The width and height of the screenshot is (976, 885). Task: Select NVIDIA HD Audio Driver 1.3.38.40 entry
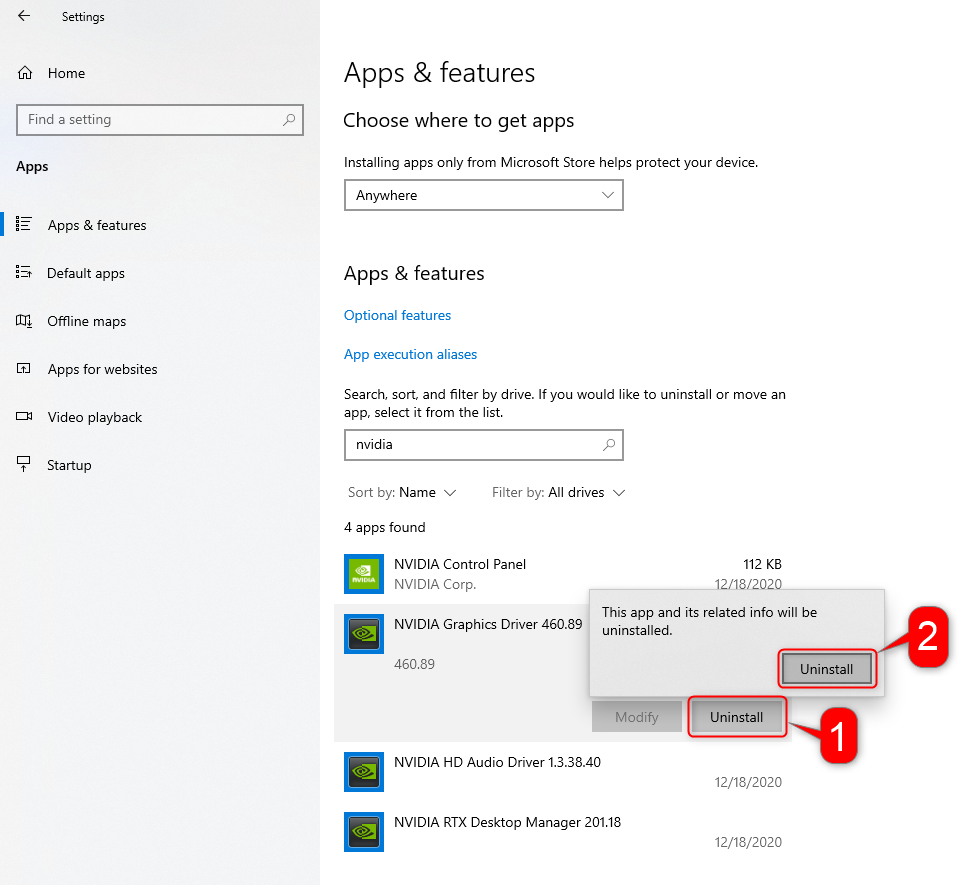coord(563,772)
